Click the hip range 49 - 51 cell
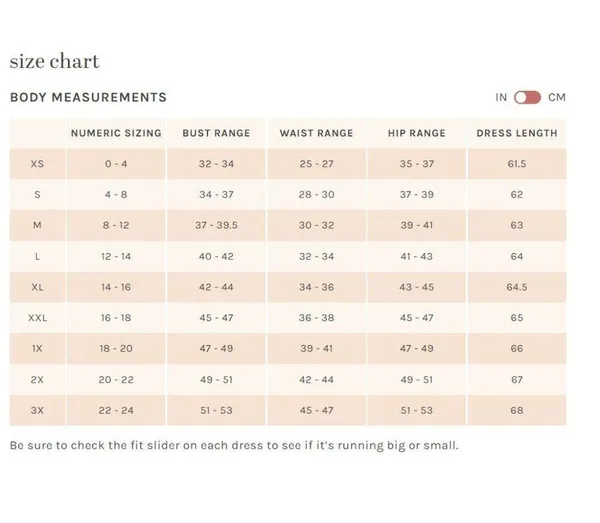Image resolution: width=600 pixels, height=523 pixels. pyautogui.click(x=417, y=380)
